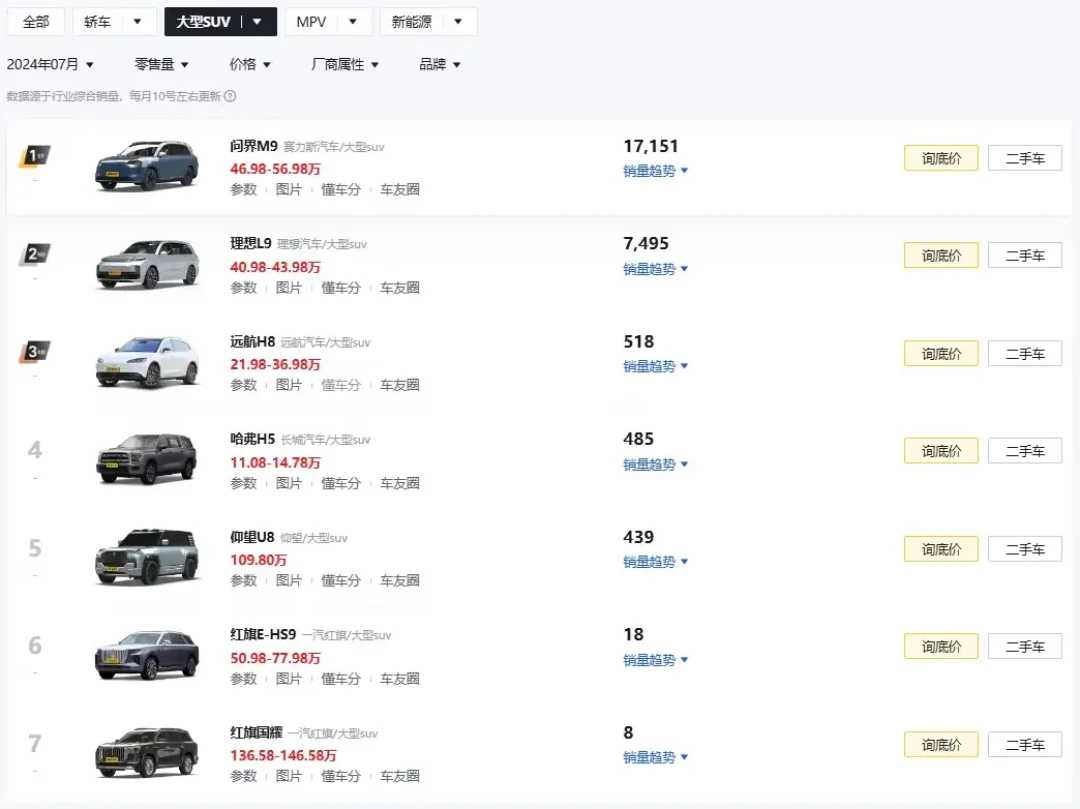This screenshot has width=1080, height=809.
Task: Click 二手车 button for 问界M9
Action: (1025, 158)
